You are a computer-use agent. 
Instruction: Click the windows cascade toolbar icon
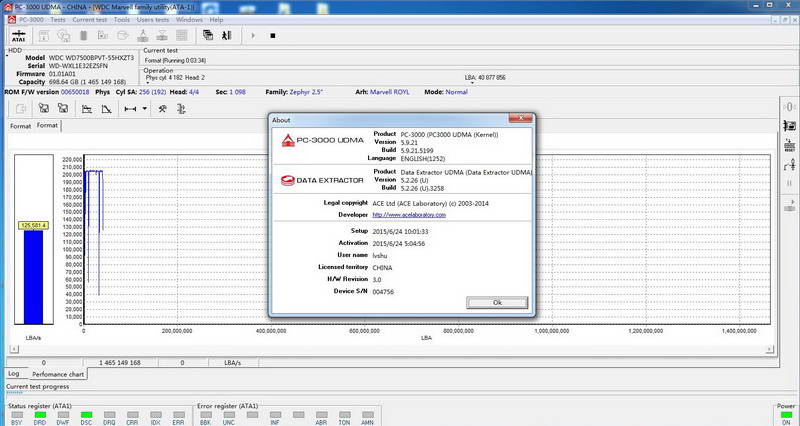(x=208, y=35)
